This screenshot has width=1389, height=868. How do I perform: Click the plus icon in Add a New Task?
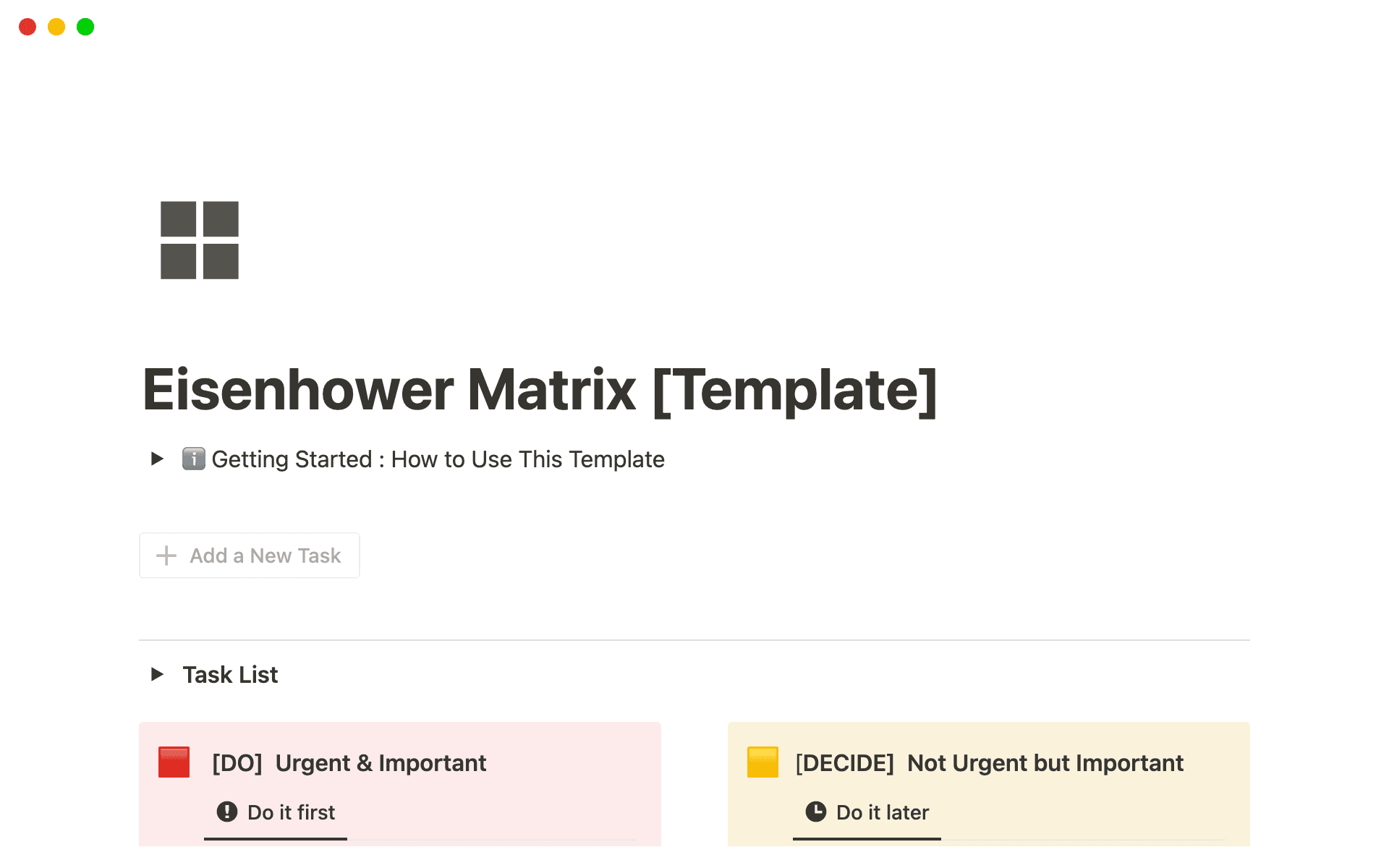click(166, 555)
